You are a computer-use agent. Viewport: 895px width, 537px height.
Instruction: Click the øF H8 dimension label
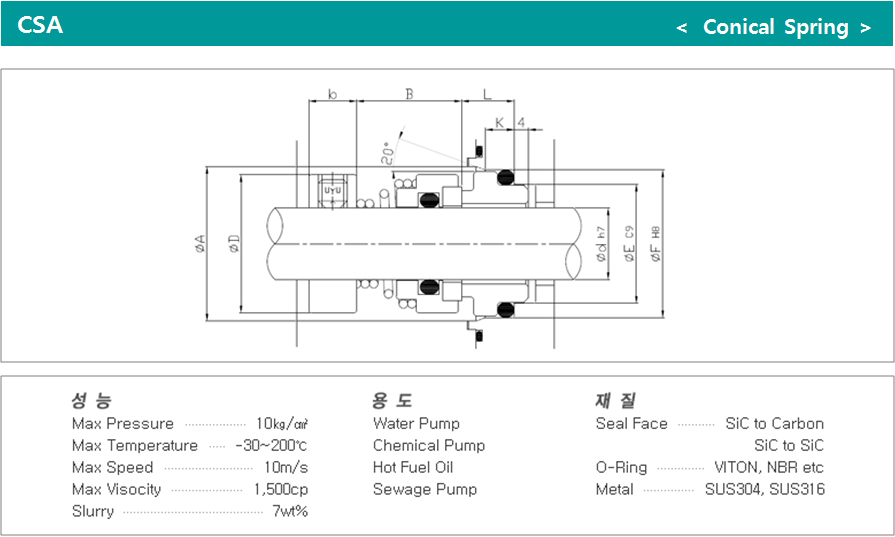pyautogui.click(x=656, y=244)
